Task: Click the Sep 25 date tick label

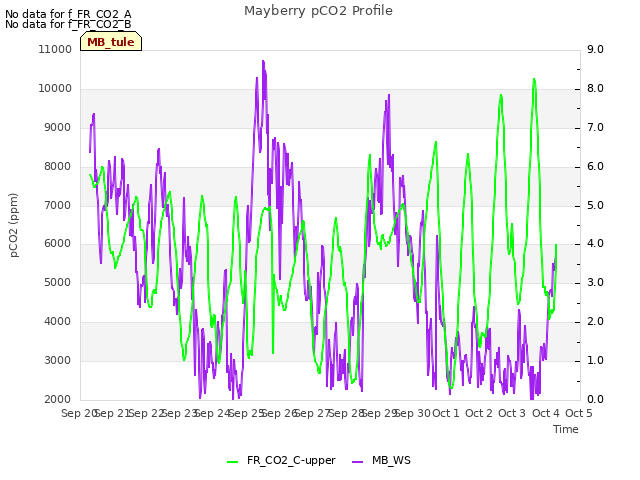Action: (246, 413)
